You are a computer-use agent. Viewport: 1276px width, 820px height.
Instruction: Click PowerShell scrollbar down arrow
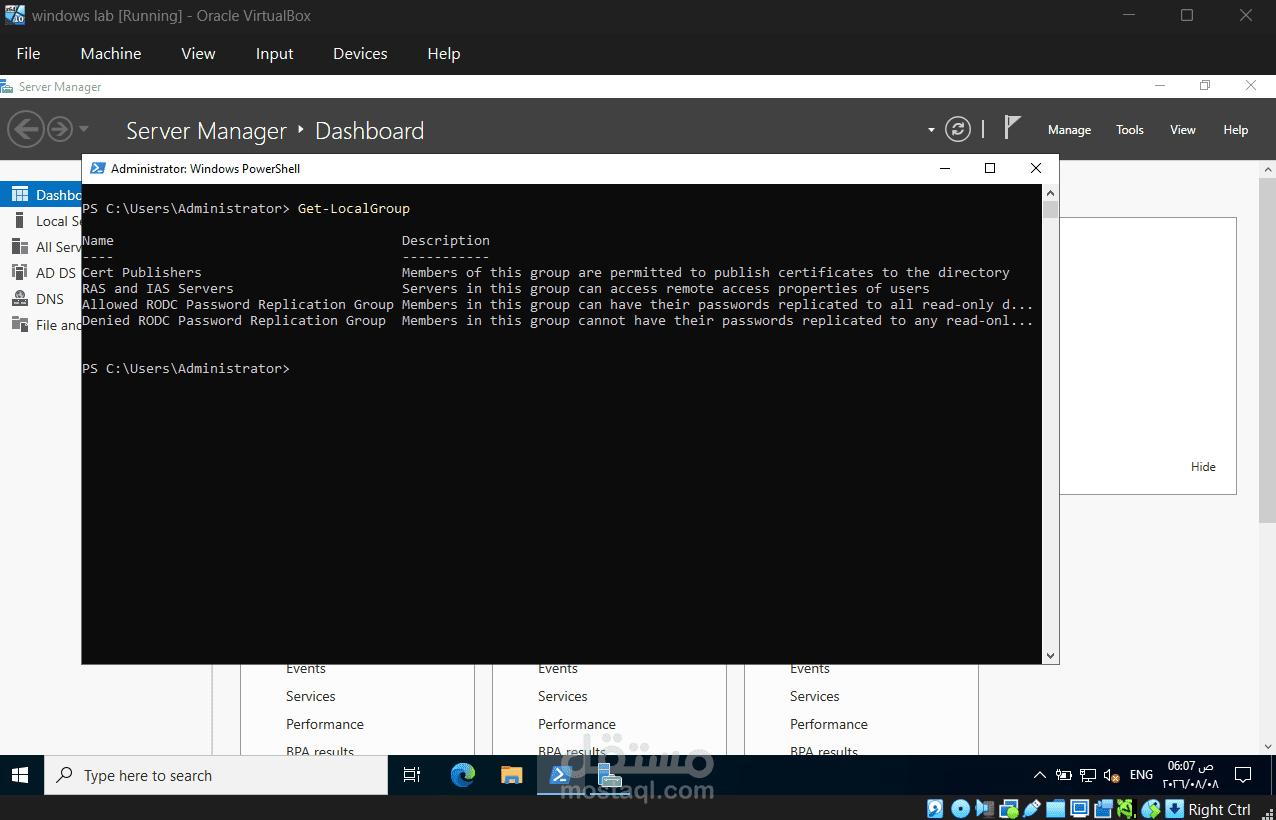(x=1050, y=655)
